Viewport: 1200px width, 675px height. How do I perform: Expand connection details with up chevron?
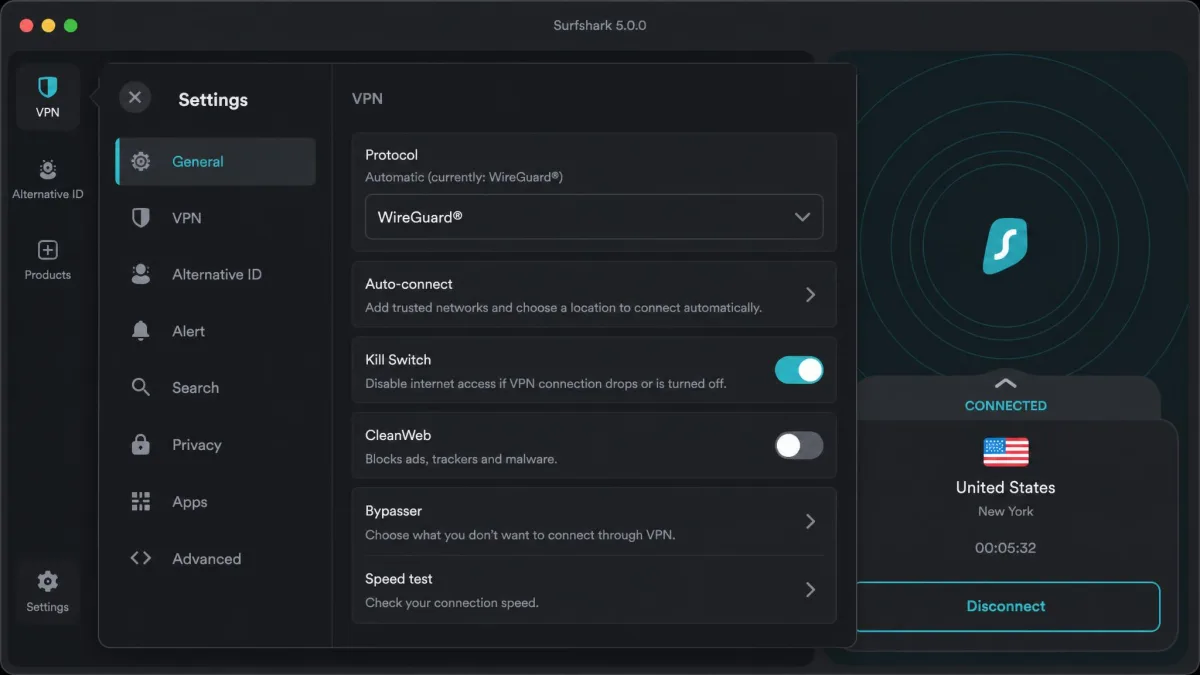1005,383
